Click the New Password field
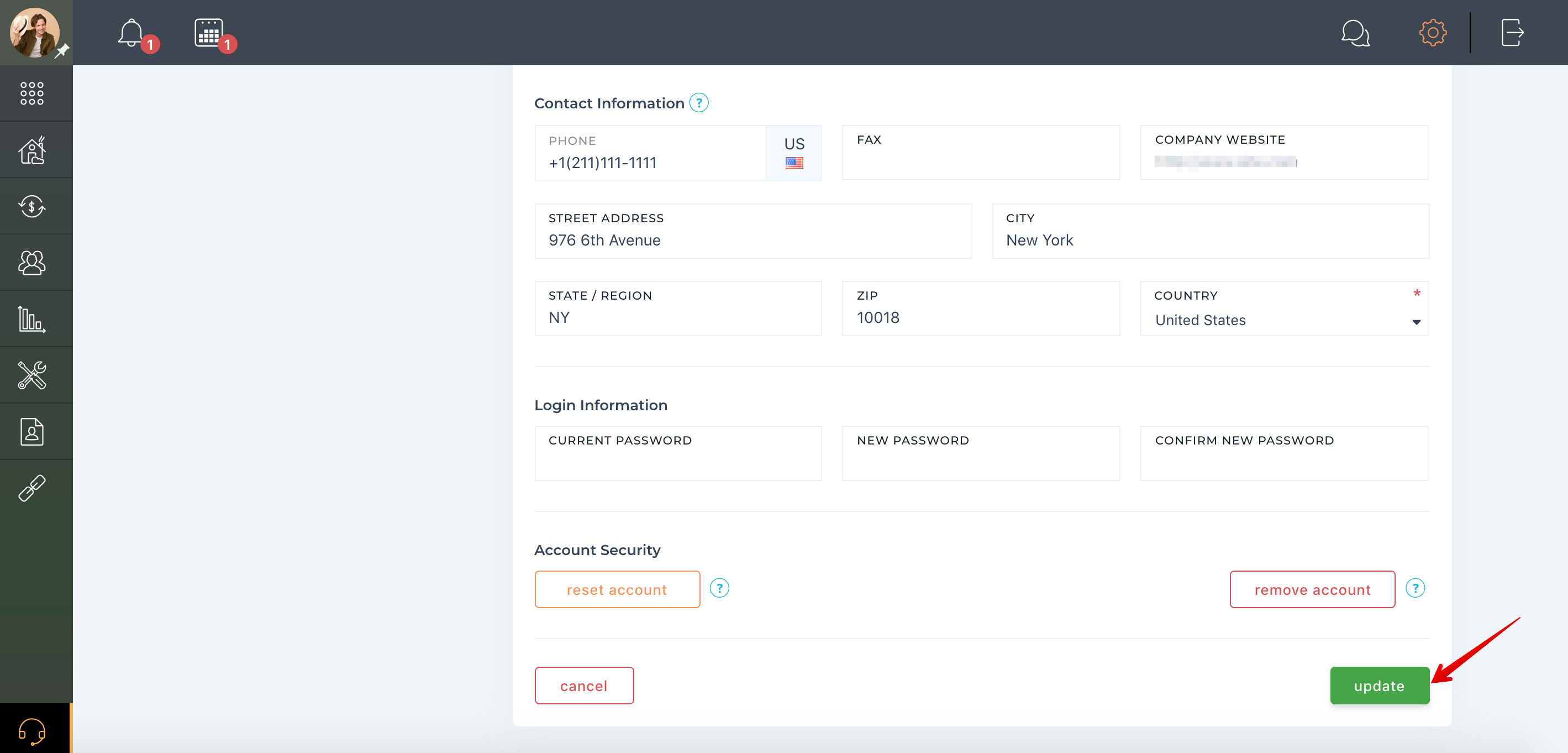The height and width of the screenshot is (753, 1568). [981, 453]
